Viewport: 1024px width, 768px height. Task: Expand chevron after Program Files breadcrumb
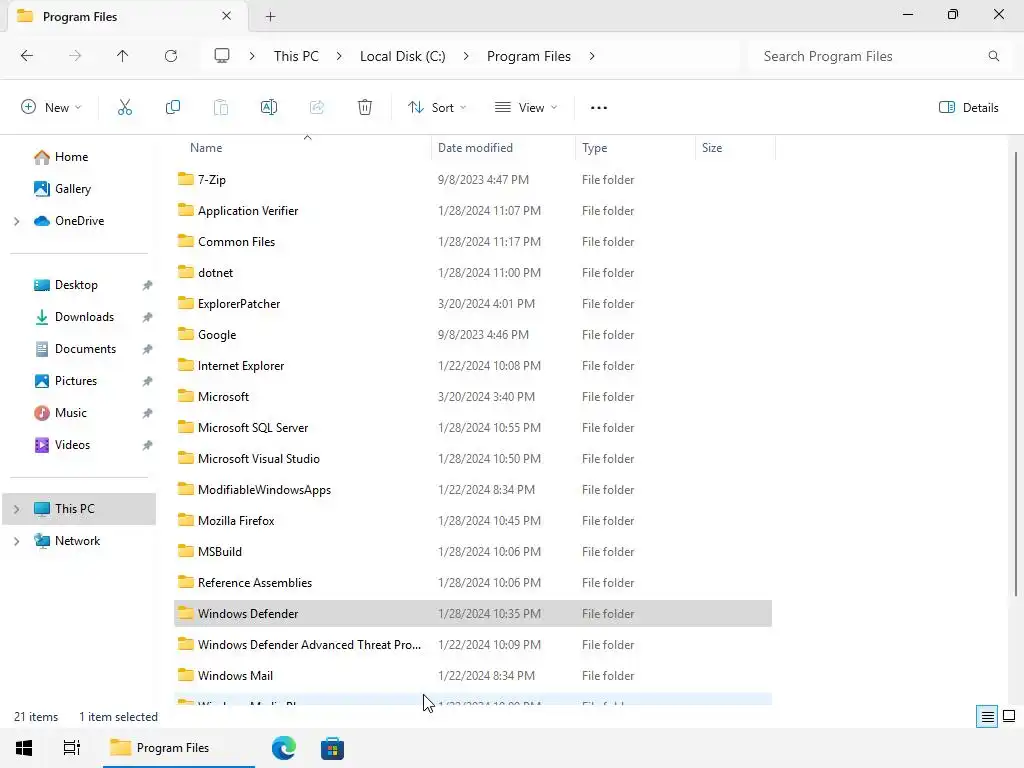click(592, 56)
